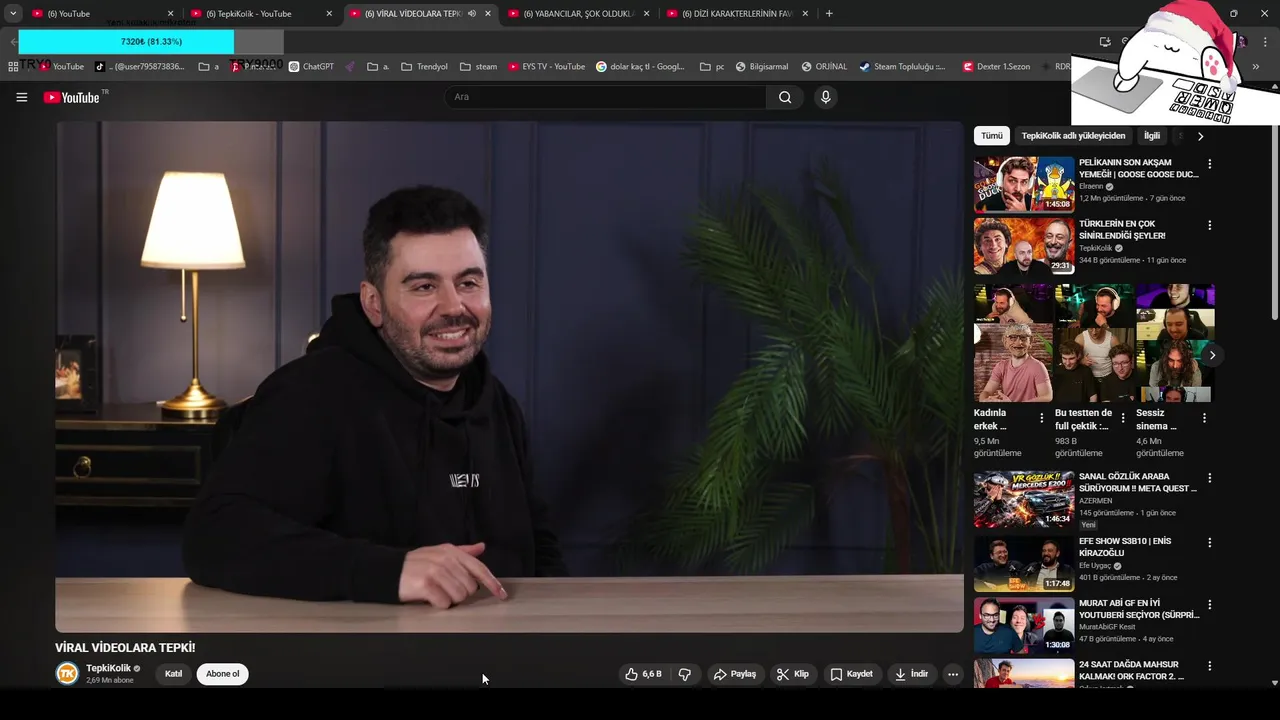The width and height of the screenshot is (1280, 720).
Task: Open the ChatGPT bookmark
Action: (311, 67)
